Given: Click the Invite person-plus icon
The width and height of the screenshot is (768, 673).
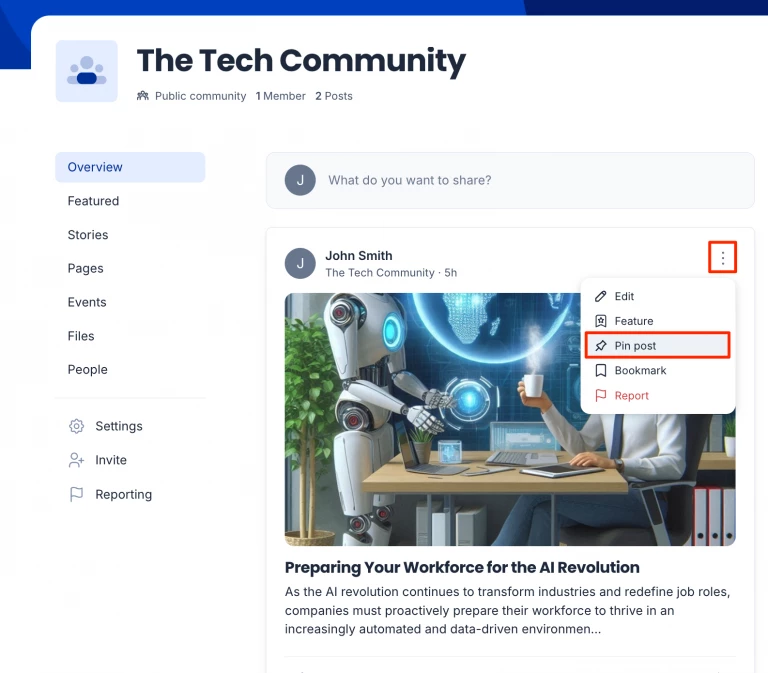Looking at the screenshot, I should (x=76, y=460).
